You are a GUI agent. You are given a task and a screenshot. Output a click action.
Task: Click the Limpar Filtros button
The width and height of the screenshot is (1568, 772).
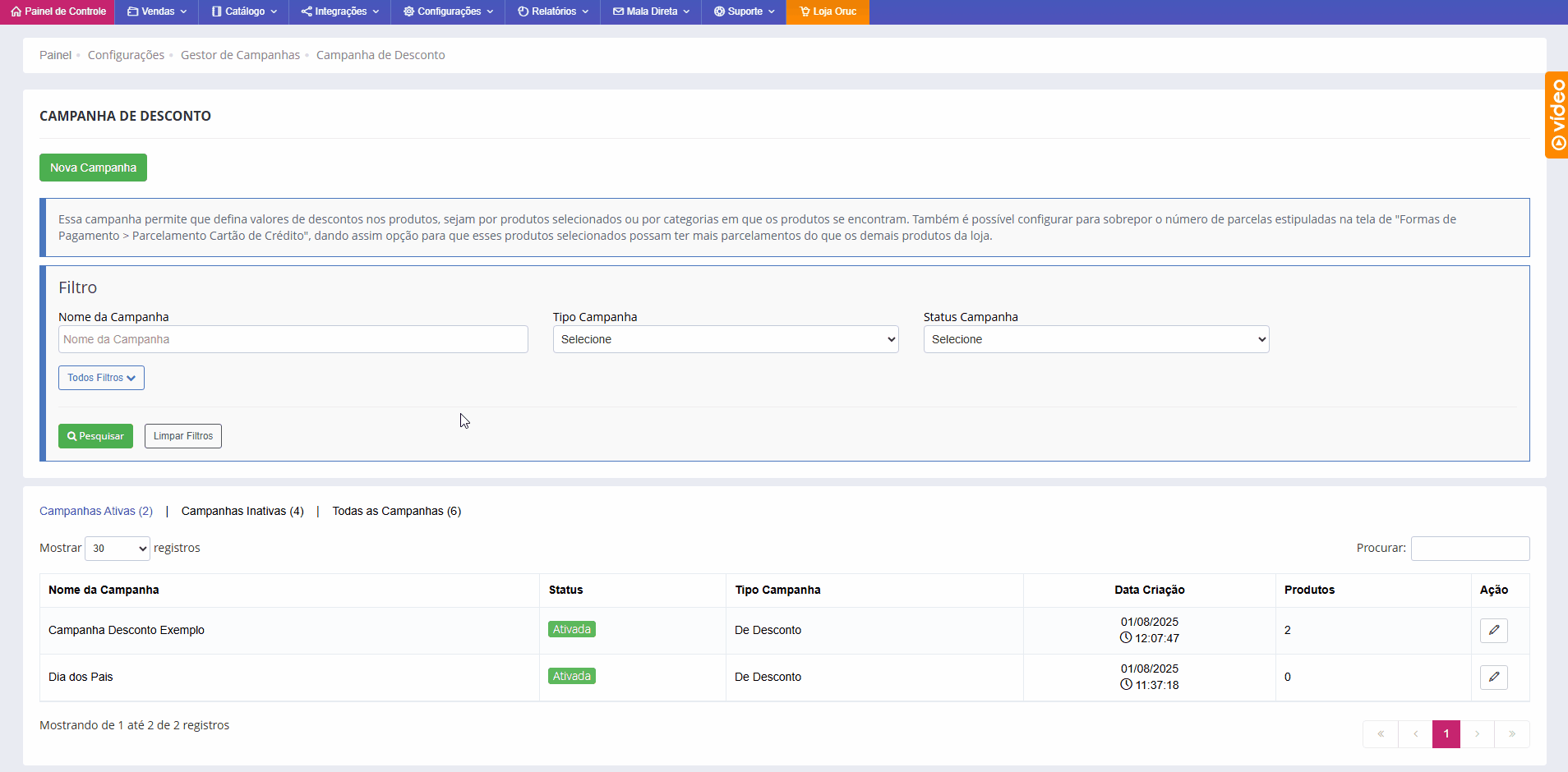pos(182,436)
